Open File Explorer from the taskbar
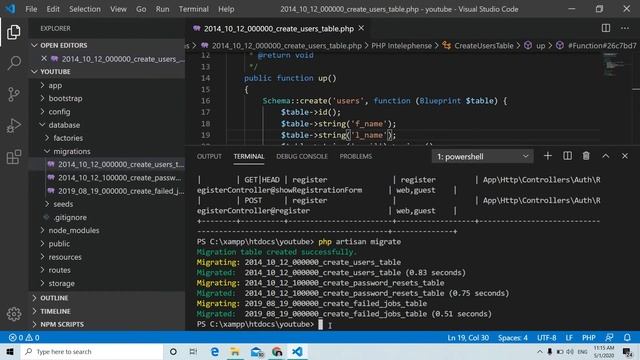640x360 pixels. pyautogui.click(x=235, y=351)
